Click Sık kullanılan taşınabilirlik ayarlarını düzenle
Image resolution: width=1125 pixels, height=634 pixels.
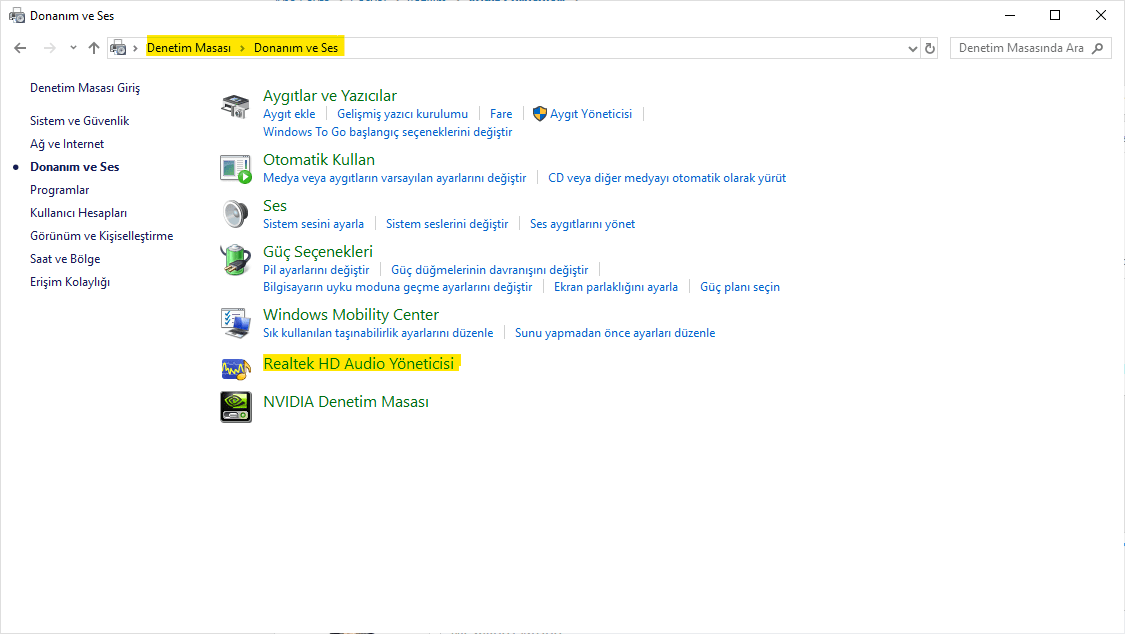[x=378, y=333]
